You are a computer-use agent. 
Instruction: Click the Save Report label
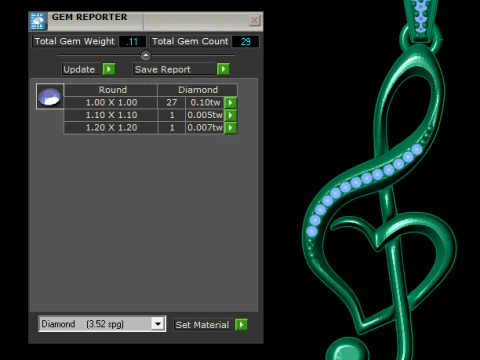[174, 69]
